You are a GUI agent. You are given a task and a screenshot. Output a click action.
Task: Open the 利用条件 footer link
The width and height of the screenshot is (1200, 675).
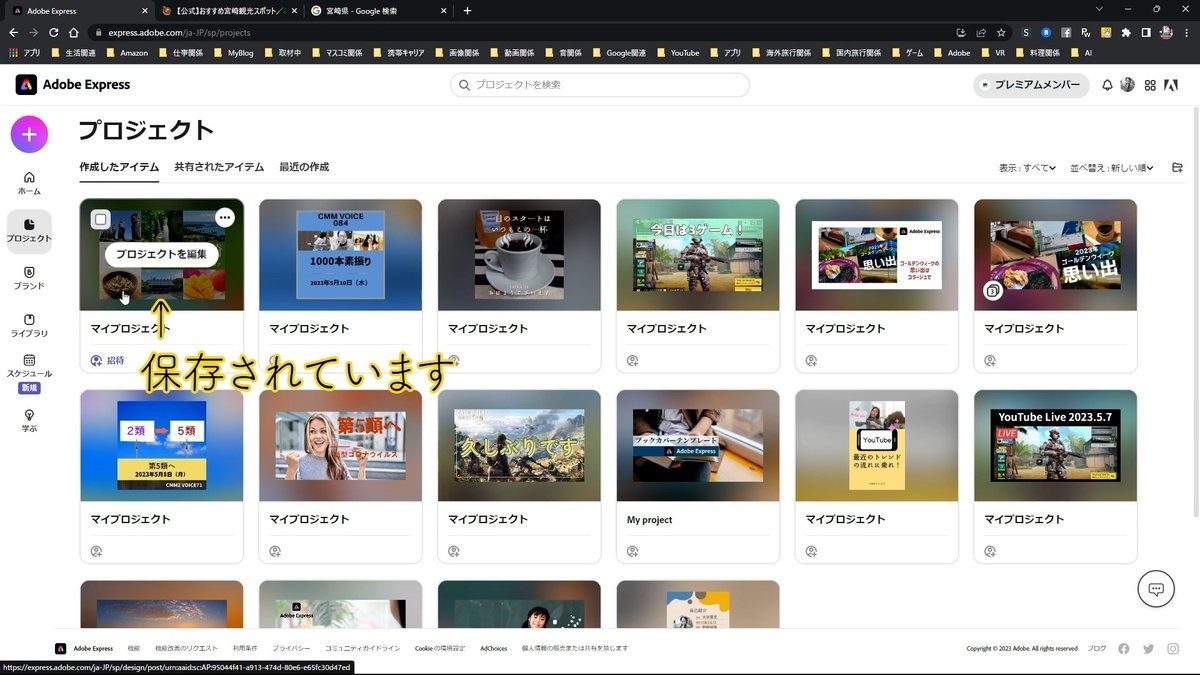click(245, 648)
